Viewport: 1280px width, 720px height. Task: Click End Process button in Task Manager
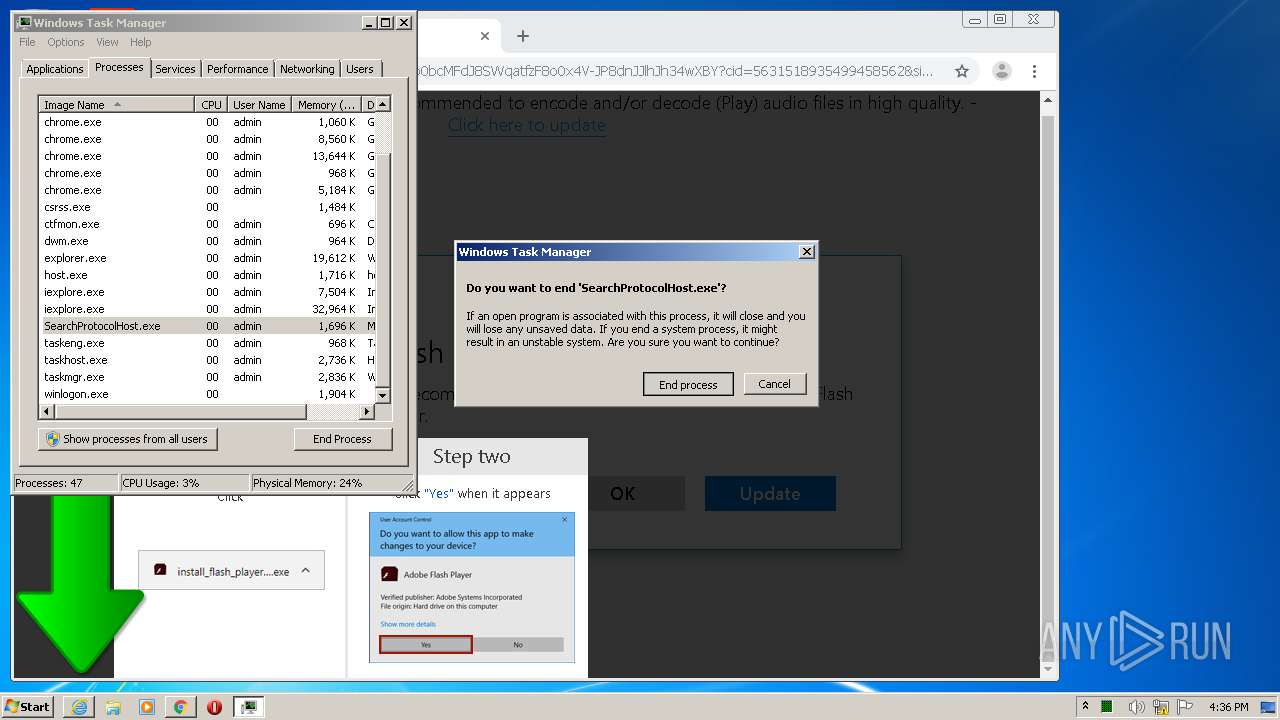point(342,439)
